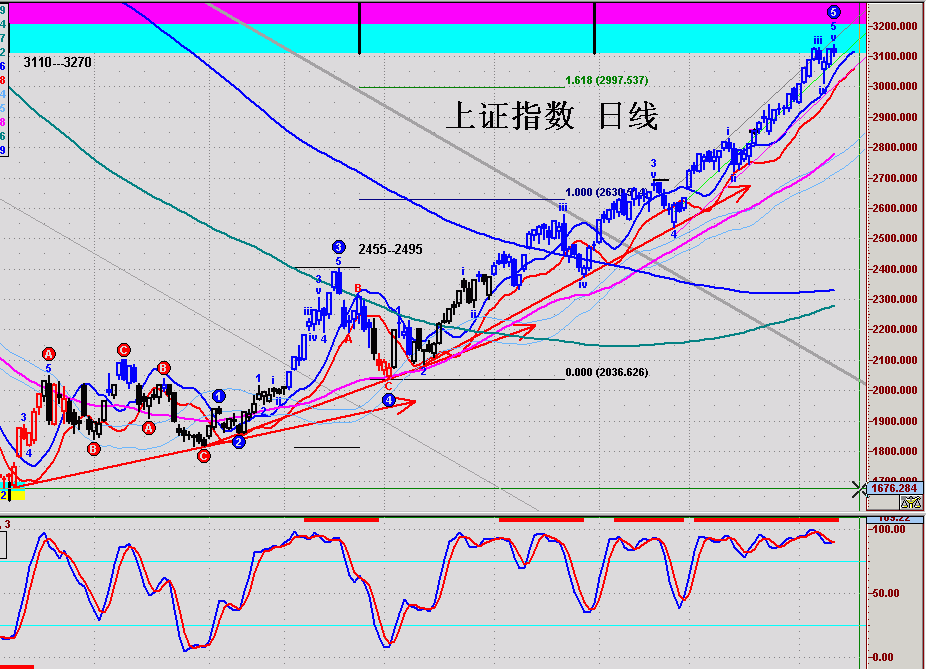Click the 2900.000 price axis label

tap(894, 117)
